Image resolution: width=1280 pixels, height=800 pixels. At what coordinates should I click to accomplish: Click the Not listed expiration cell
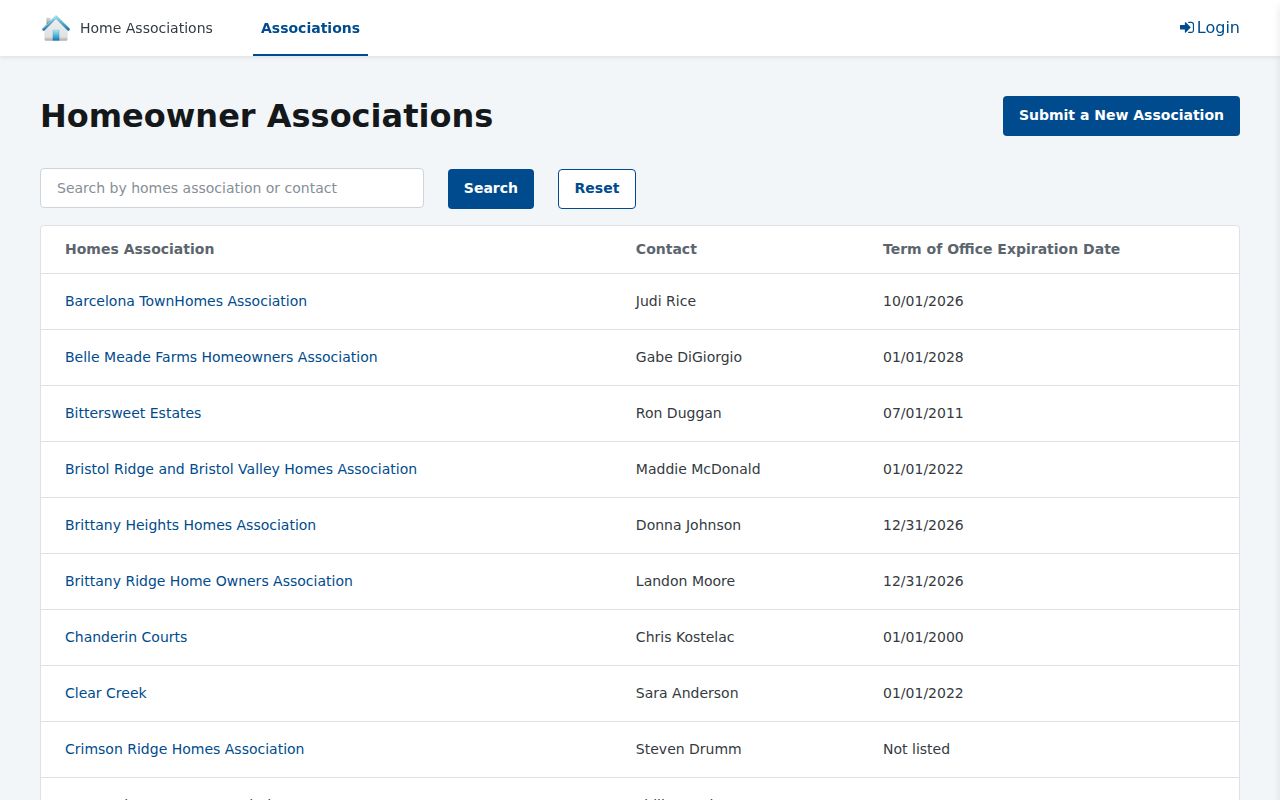pyautogui.click(x=916, y=749)
